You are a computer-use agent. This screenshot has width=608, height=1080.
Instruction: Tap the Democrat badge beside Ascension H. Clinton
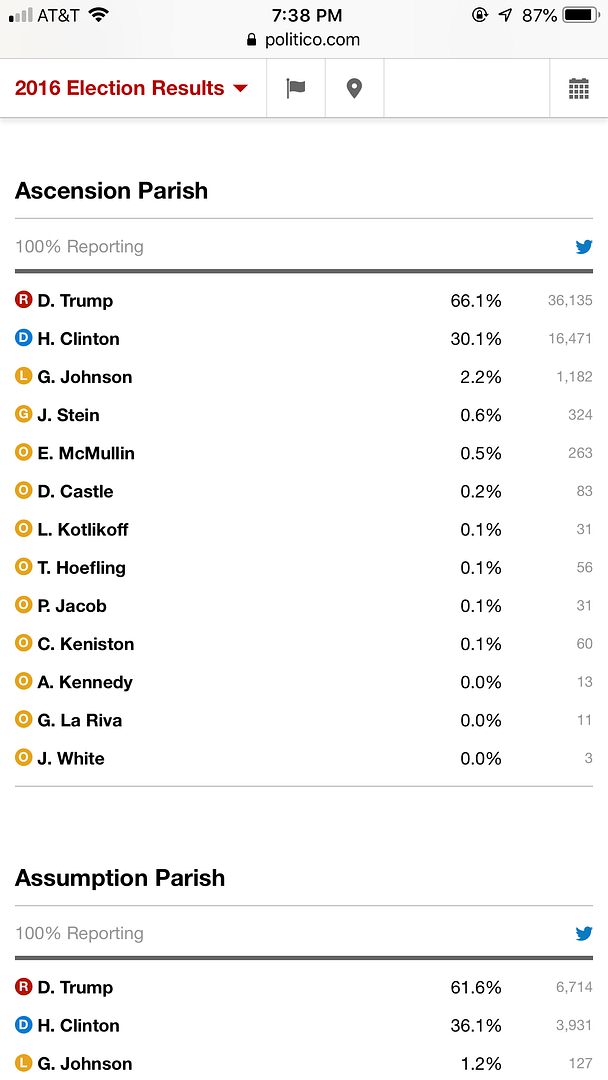click(x=24, y=338)
